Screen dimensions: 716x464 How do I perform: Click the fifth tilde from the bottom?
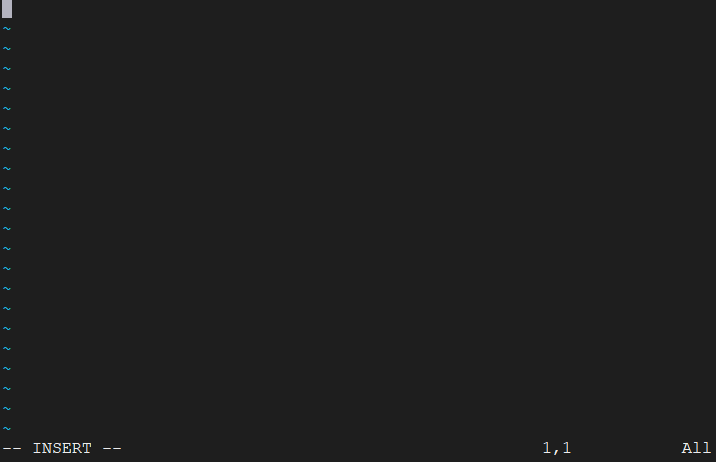tap(7, 349)
